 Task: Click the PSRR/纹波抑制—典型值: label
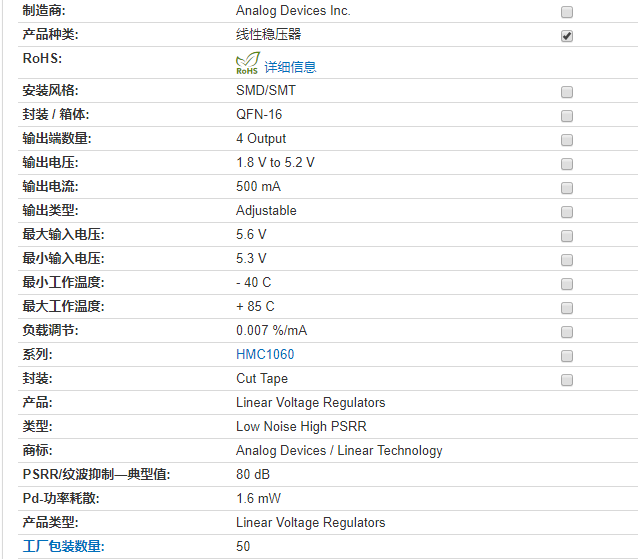(x=96, y=475)
